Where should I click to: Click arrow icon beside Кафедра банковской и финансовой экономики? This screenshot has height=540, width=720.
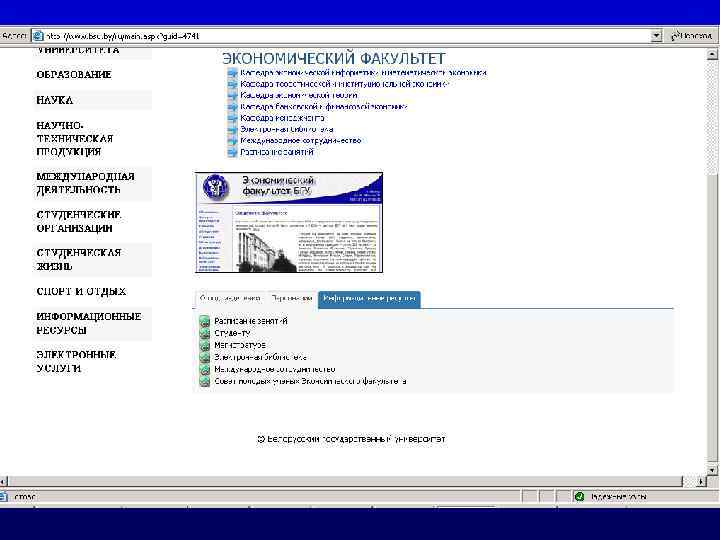[x=232, y=107]
